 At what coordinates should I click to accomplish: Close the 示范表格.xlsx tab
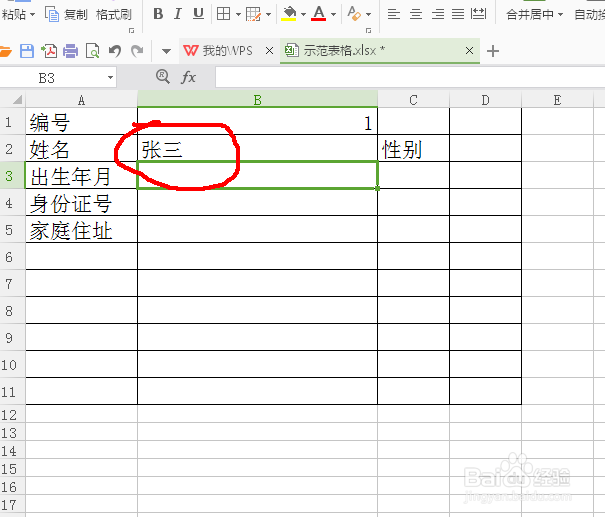[469, 51]
